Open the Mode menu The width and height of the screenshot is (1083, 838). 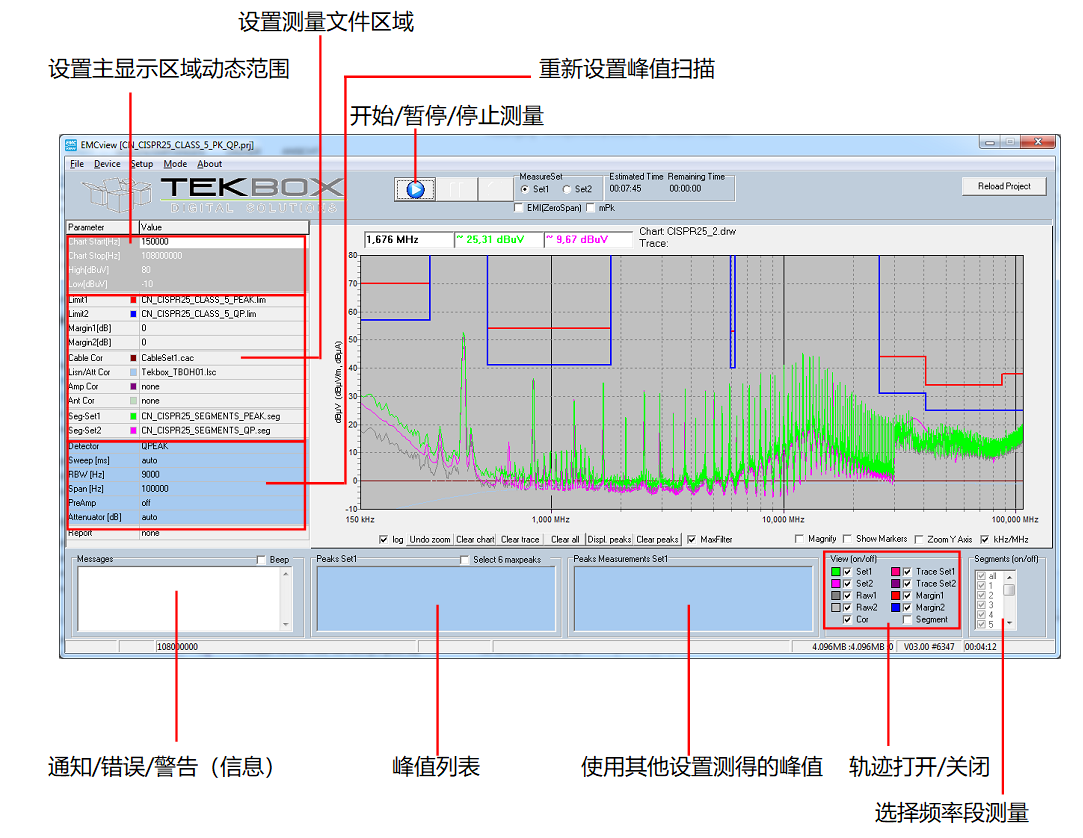tap(176, 163)
